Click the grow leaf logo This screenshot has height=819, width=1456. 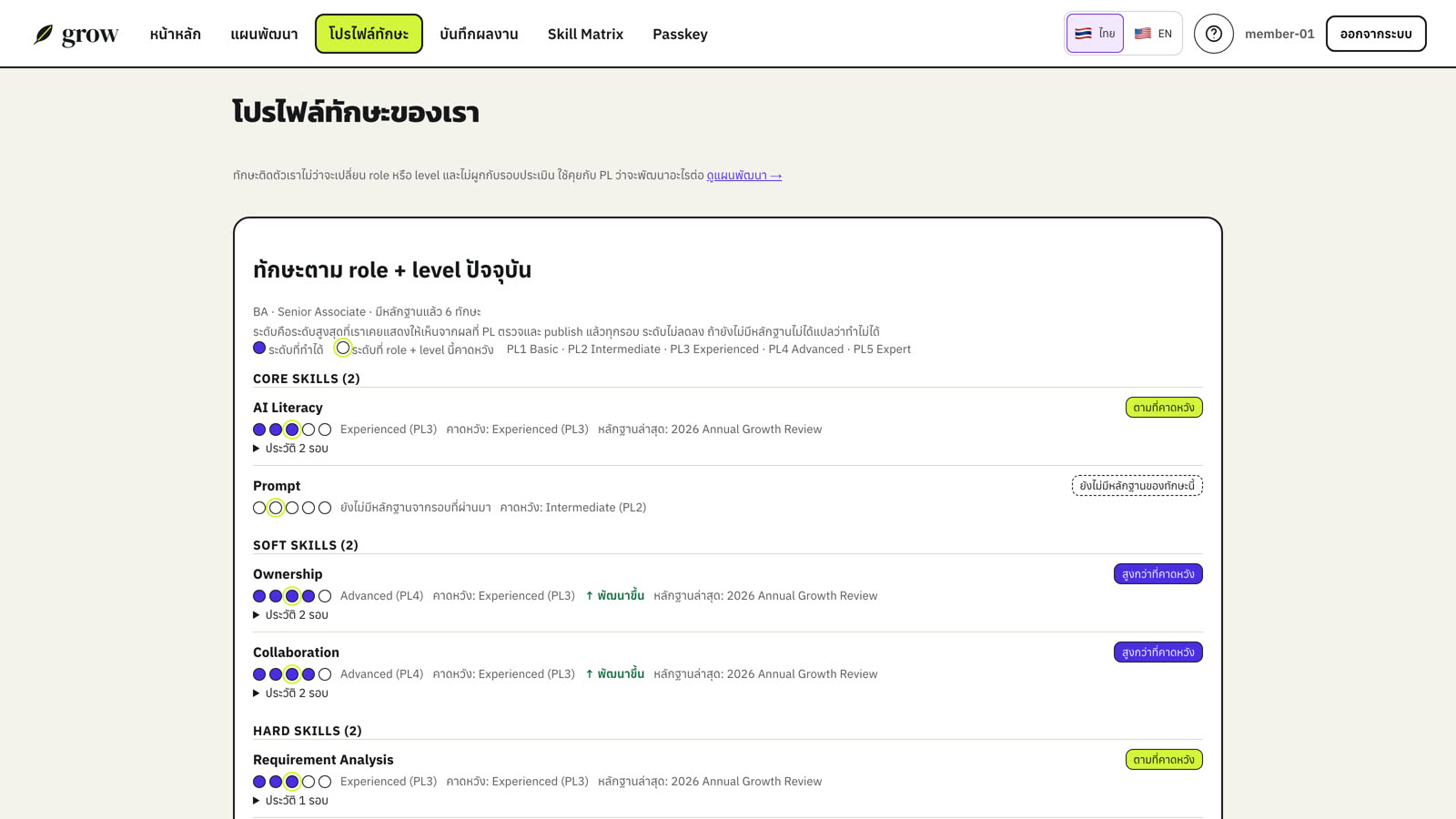44,35
